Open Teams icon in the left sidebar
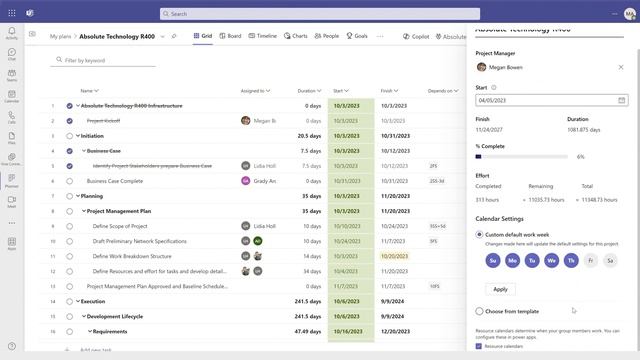 coord(12,75)
